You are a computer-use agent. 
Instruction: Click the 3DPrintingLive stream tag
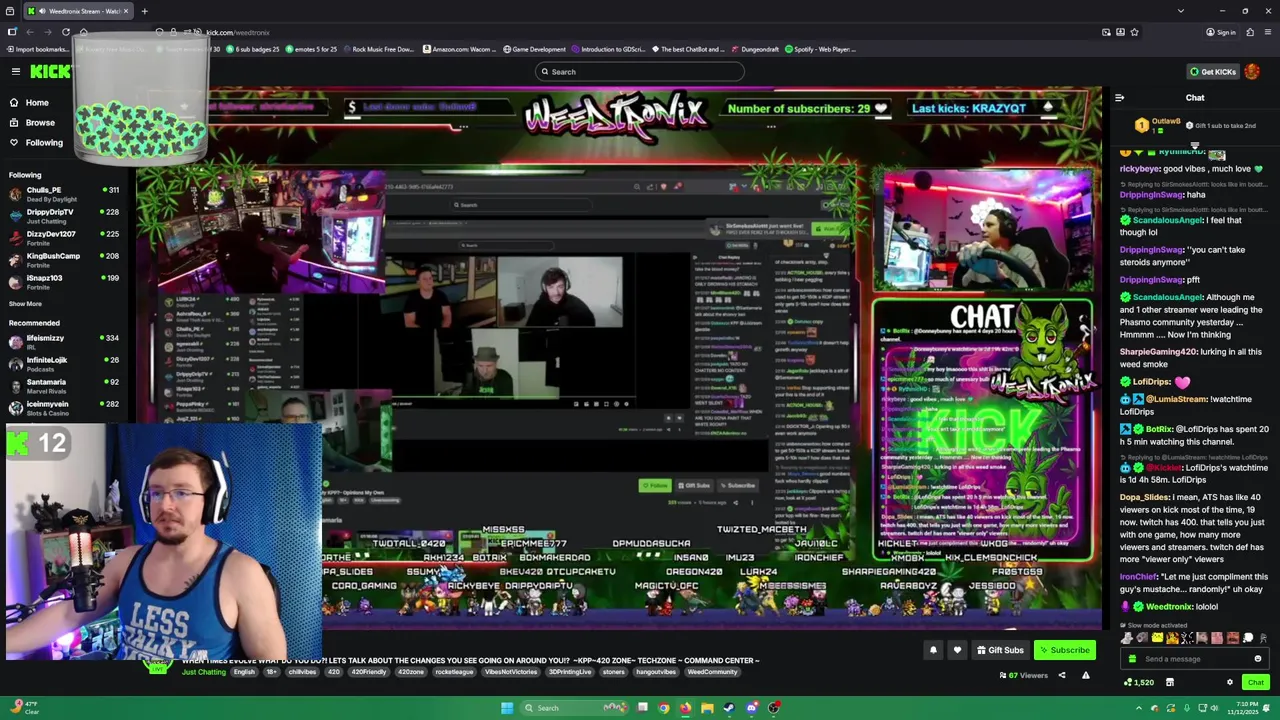point(571,672)
